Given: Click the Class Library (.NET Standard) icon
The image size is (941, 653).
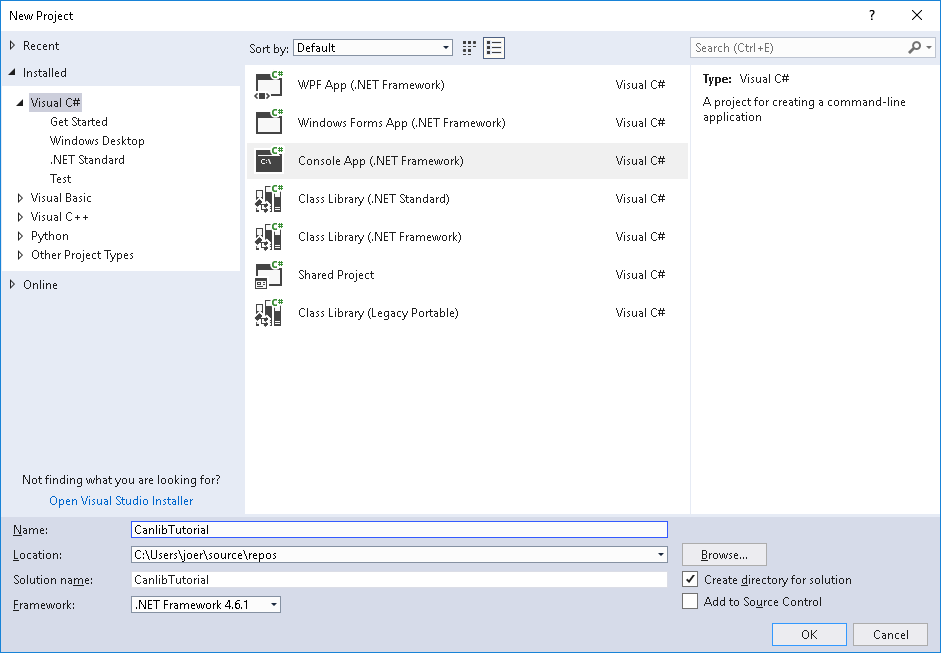Looking at the screenshot, I should 268,199.
